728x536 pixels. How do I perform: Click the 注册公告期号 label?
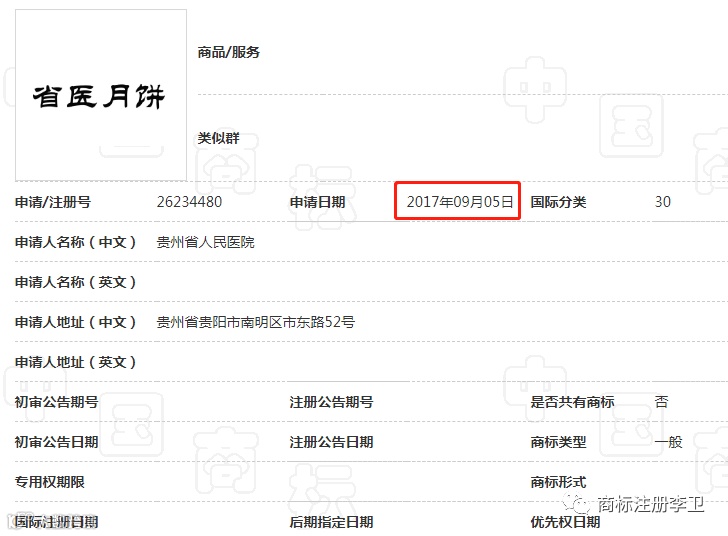pos(332,402)
